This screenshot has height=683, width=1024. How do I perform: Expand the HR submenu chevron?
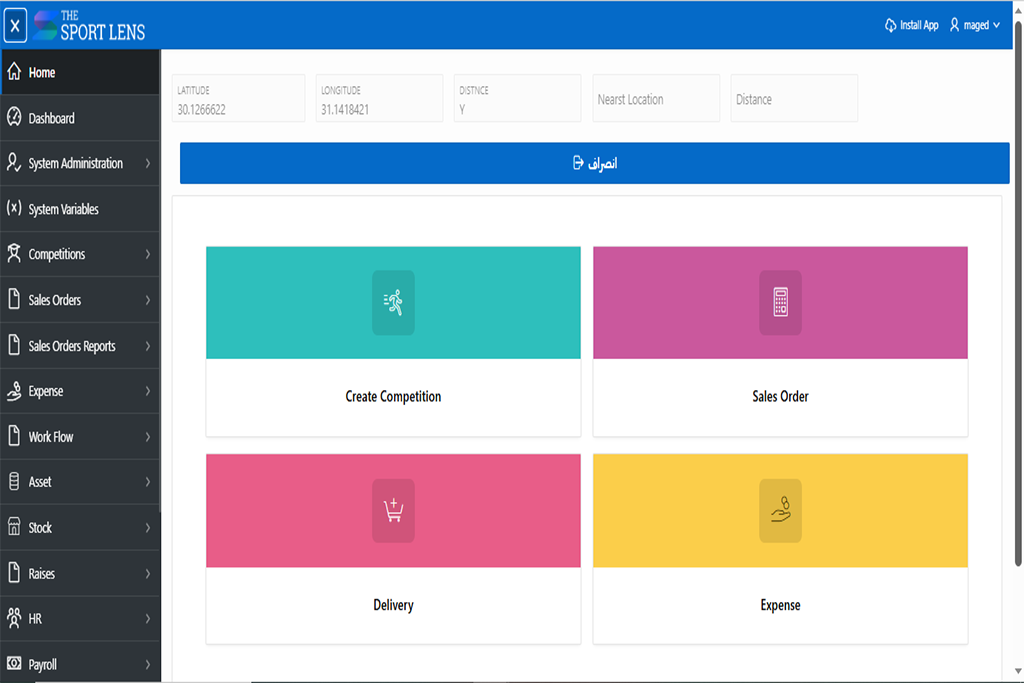[x=147, y=619]
